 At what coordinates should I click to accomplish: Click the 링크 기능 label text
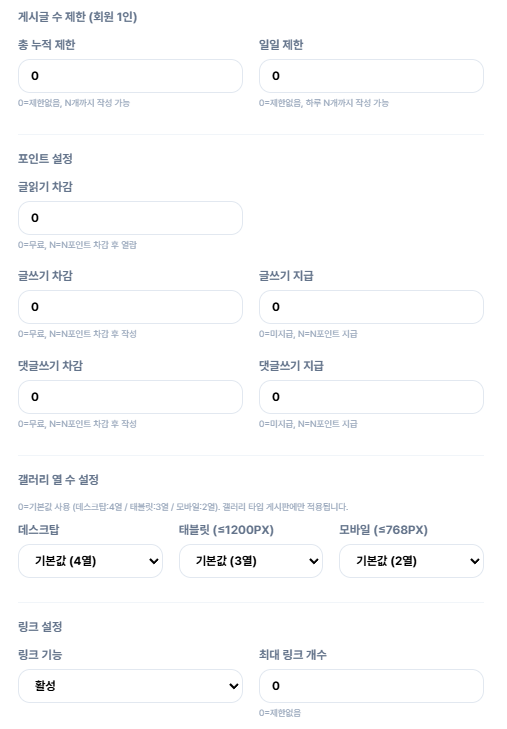(40, 655)
